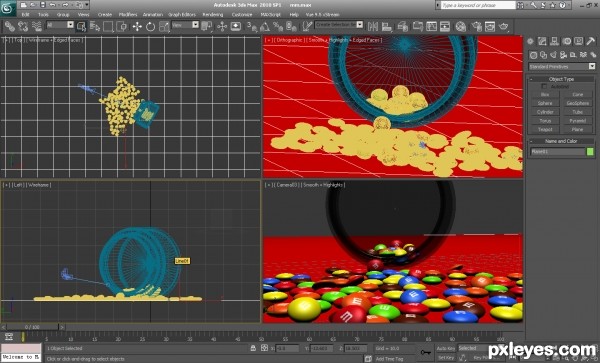This screenshot has height=363, width=600.
Task: Toggle Window/Crossing selection mode
Action: pos(122,26)
